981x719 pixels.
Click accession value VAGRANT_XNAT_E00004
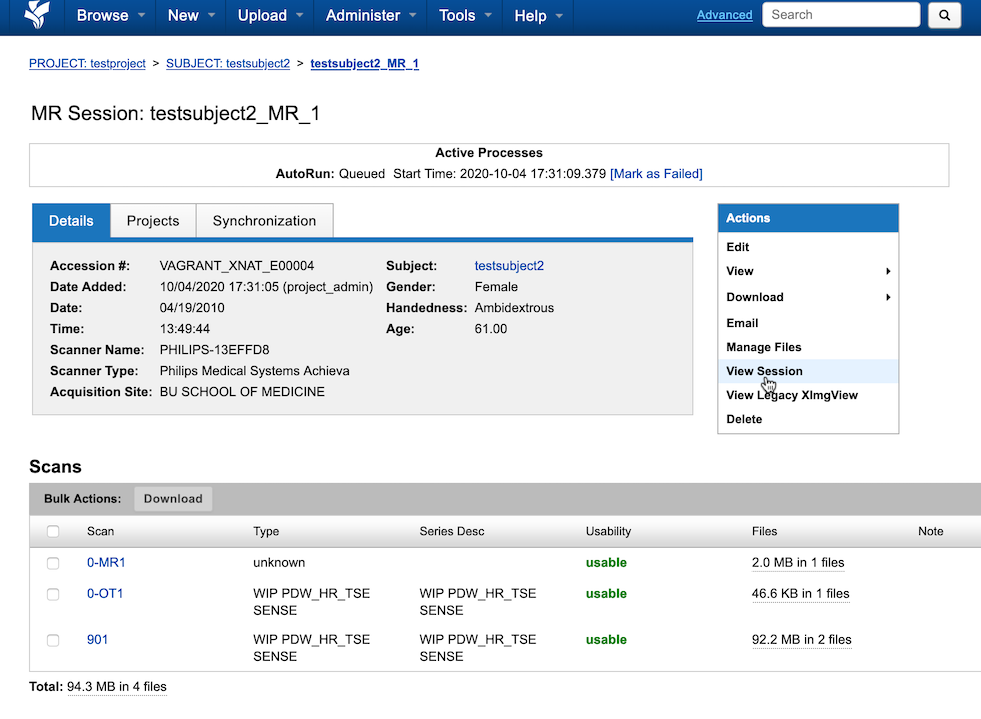pyautogui.click(x=237, y=266)
